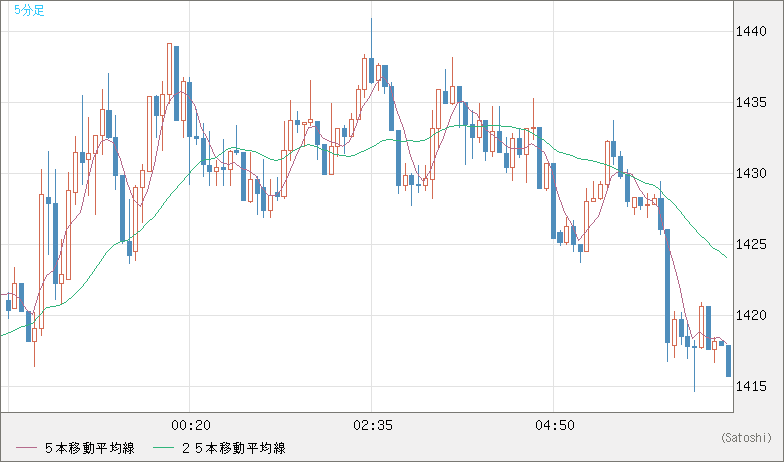Click the purple 5-period average legend line

[x=26, y=448]
